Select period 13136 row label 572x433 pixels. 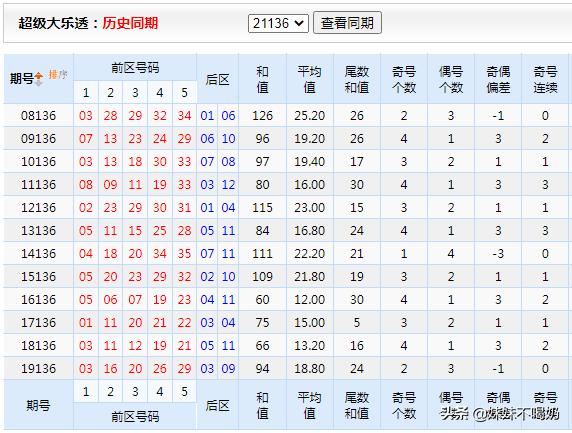tap(38, 231)
